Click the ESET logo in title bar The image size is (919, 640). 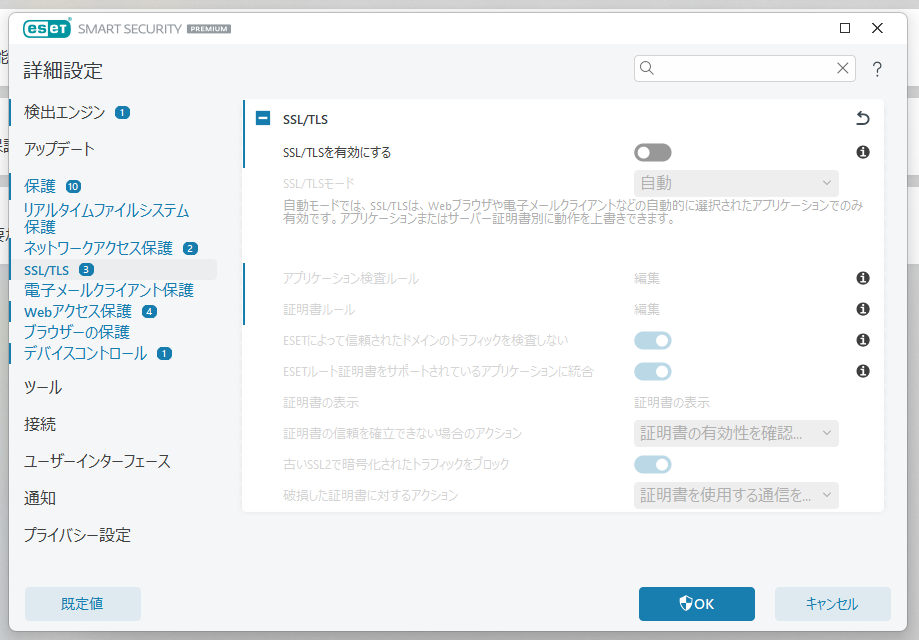tap(47, 28)
